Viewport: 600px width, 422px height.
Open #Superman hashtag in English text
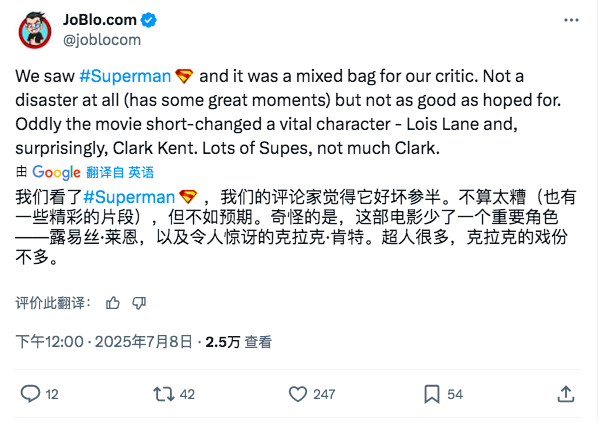point(125,76)
